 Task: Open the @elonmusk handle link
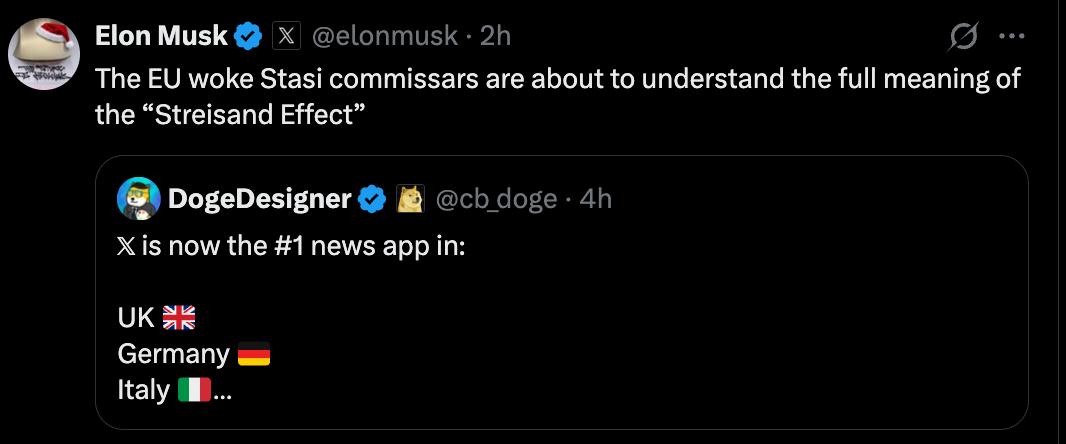(386, 36)
